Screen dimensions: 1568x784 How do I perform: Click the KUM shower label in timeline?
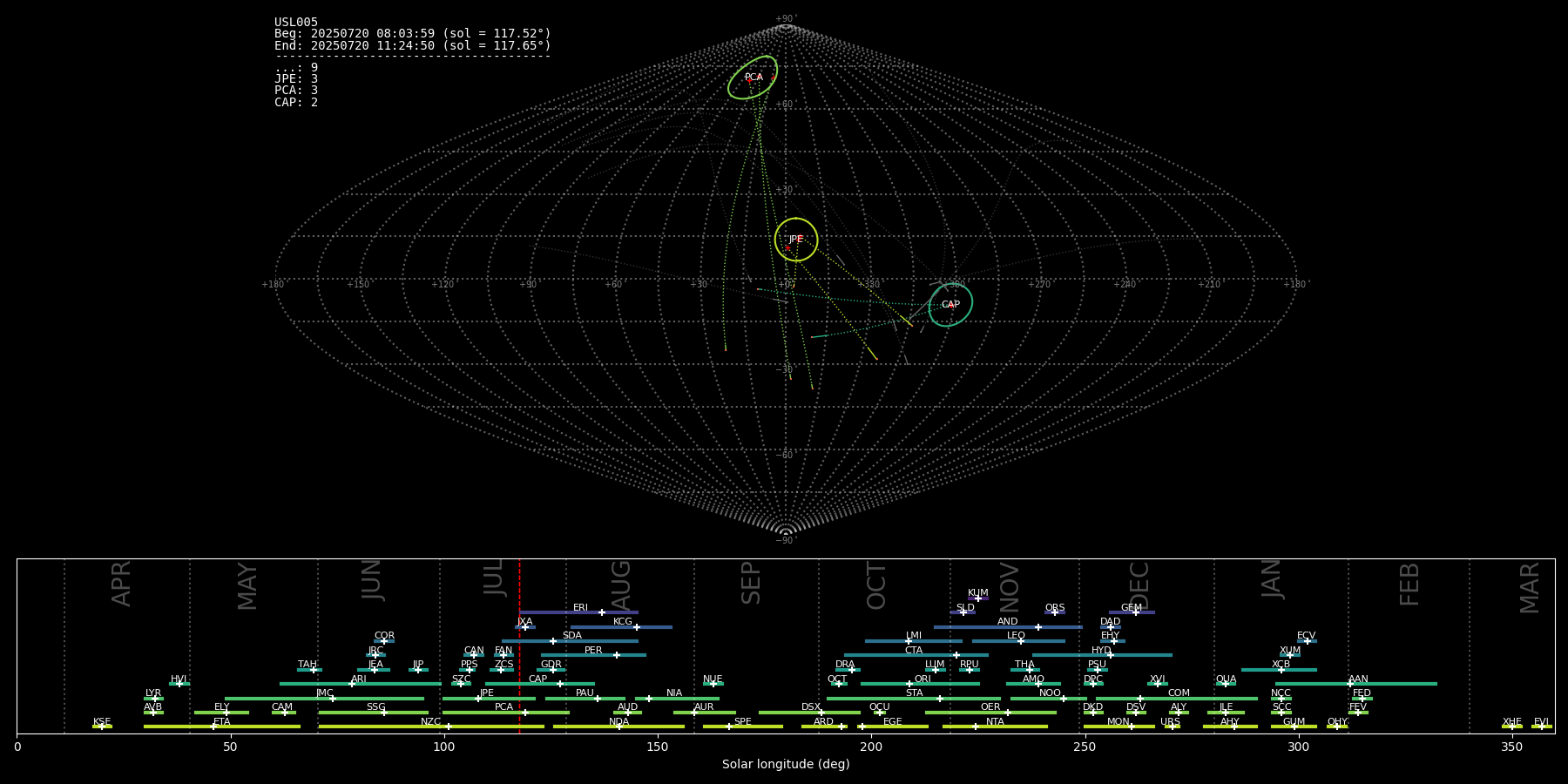tap(978, 592)
